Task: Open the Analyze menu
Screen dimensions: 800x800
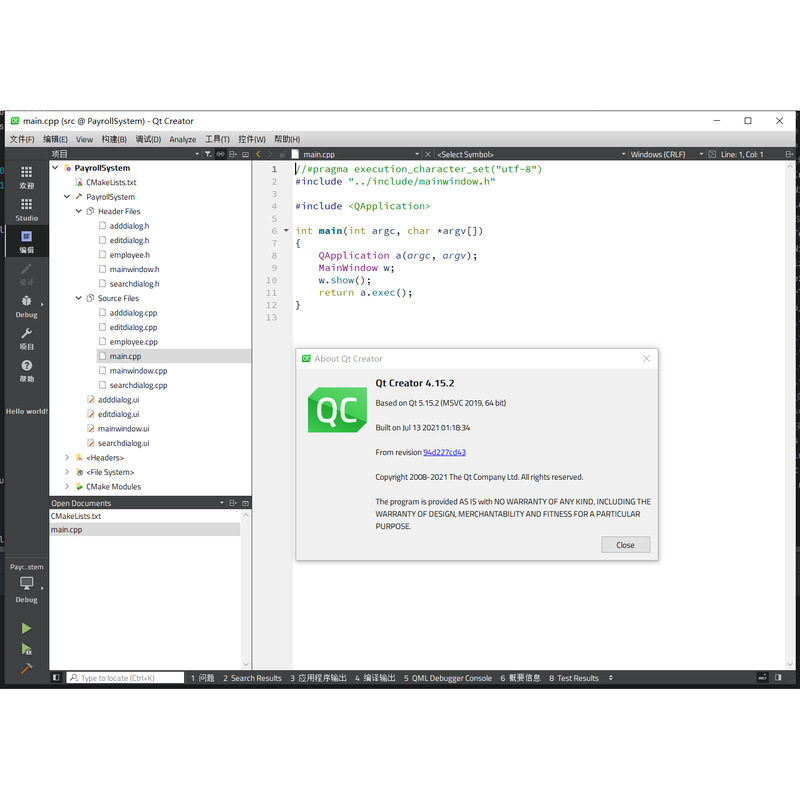Action: (183, 139)
